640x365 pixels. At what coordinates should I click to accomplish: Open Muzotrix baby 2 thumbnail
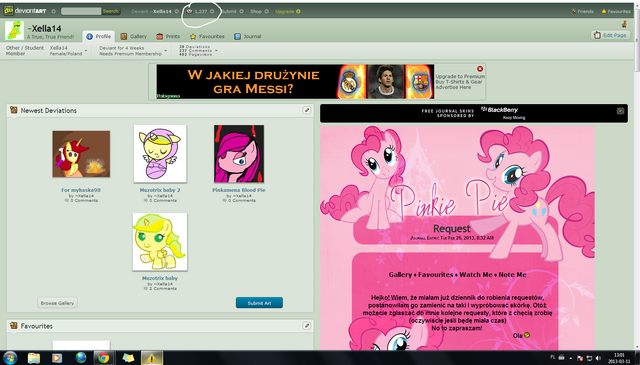coord(160,154)
